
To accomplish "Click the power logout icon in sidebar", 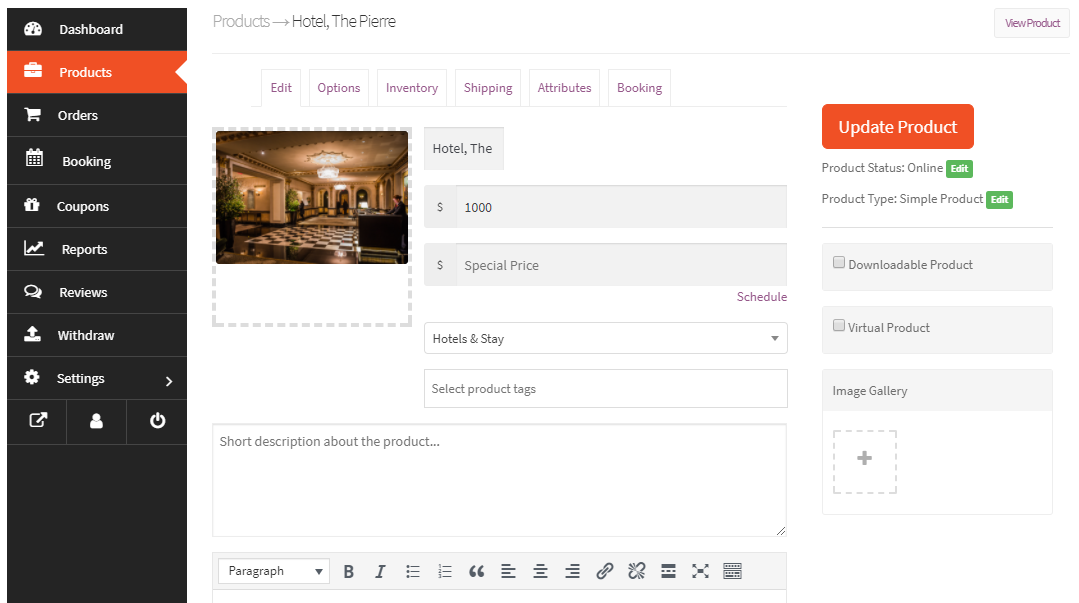I will pos(157,421).
